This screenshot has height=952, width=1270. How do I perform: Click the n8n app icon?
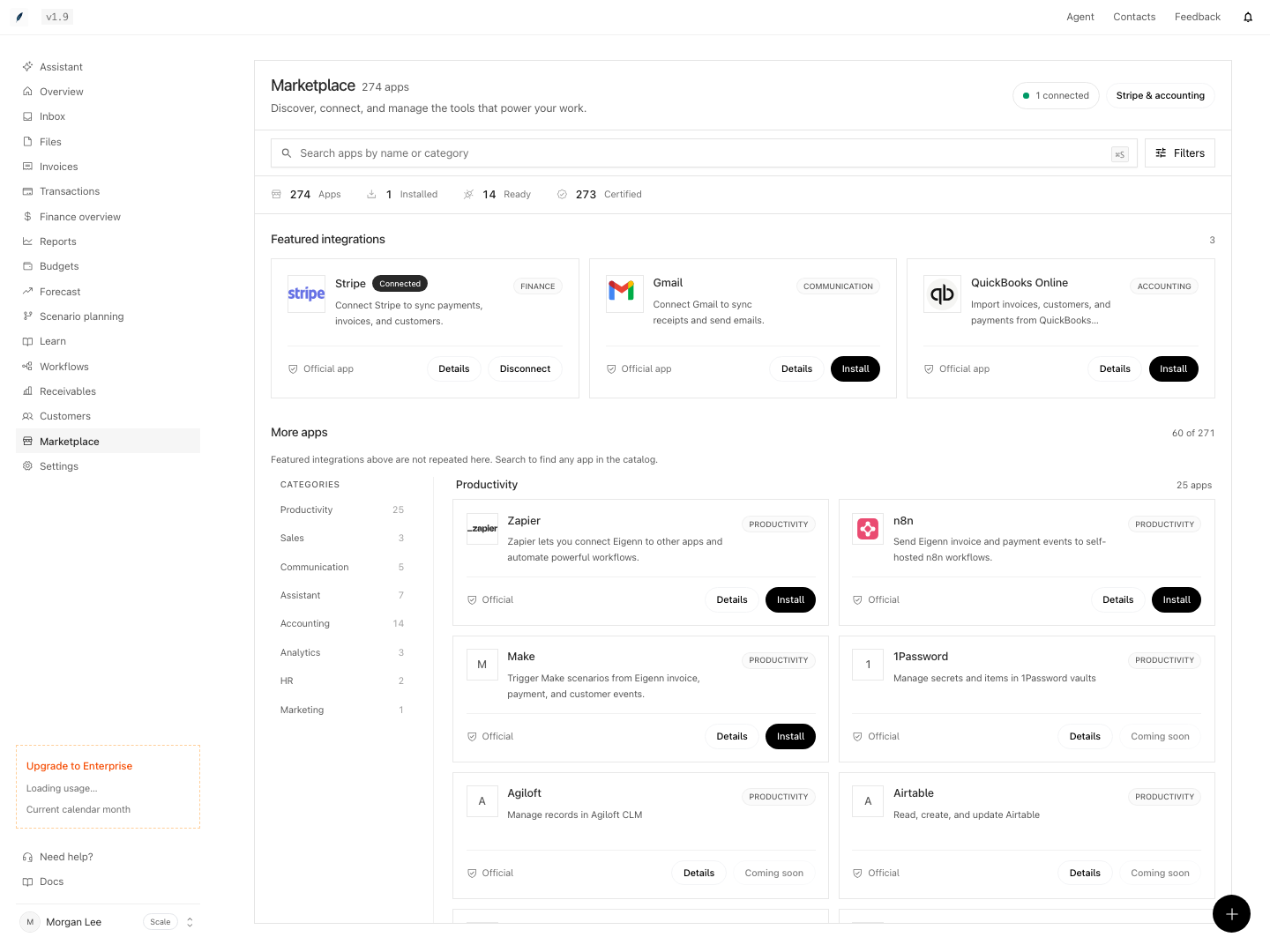coord(868,529)
